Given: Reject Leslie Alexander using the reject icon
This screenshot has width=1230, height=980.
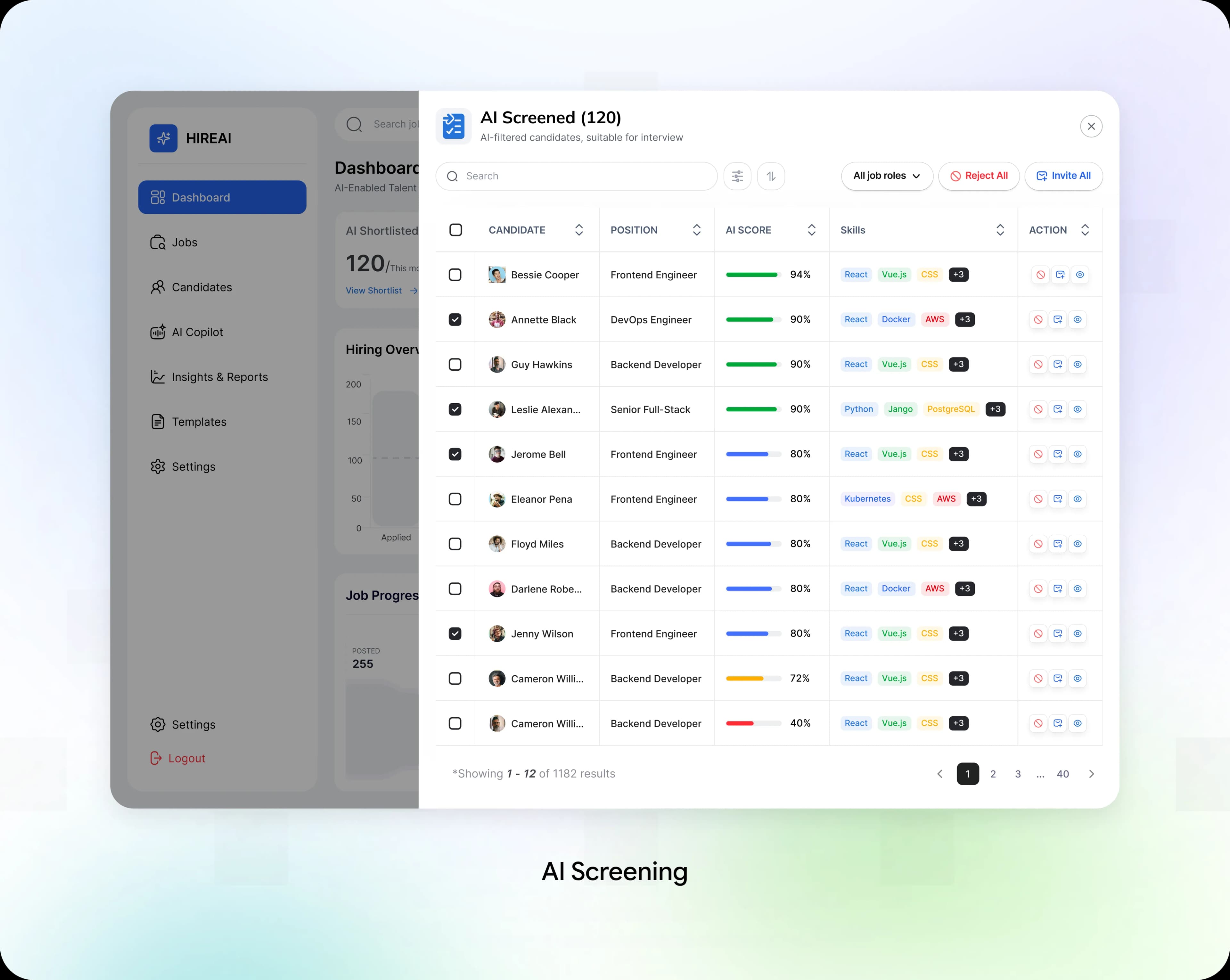Looking at the screenshot, I should [x=1038, y=409].
